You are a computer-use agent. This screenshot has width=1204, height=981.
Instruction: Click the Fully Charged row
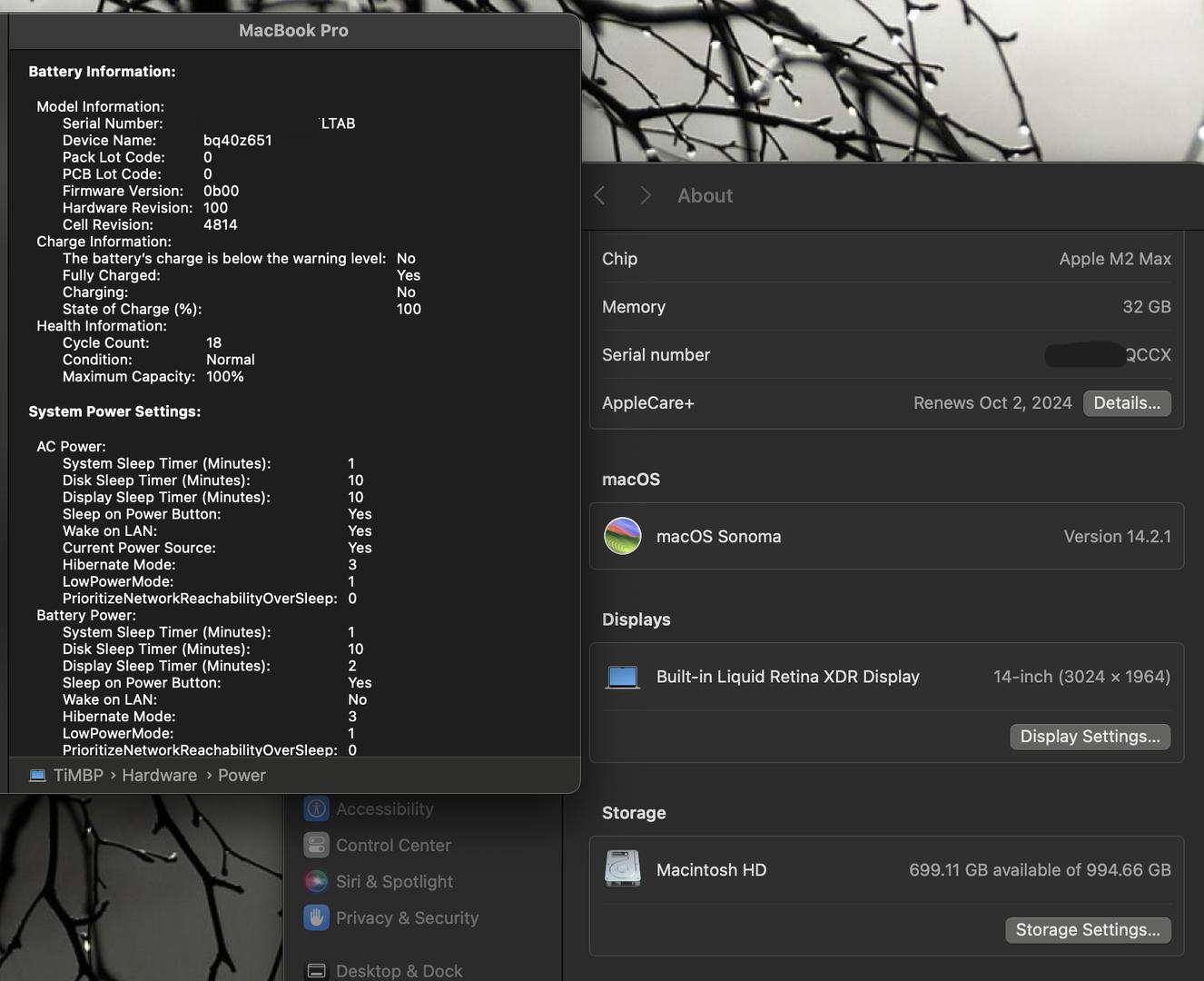click(242, 275)
